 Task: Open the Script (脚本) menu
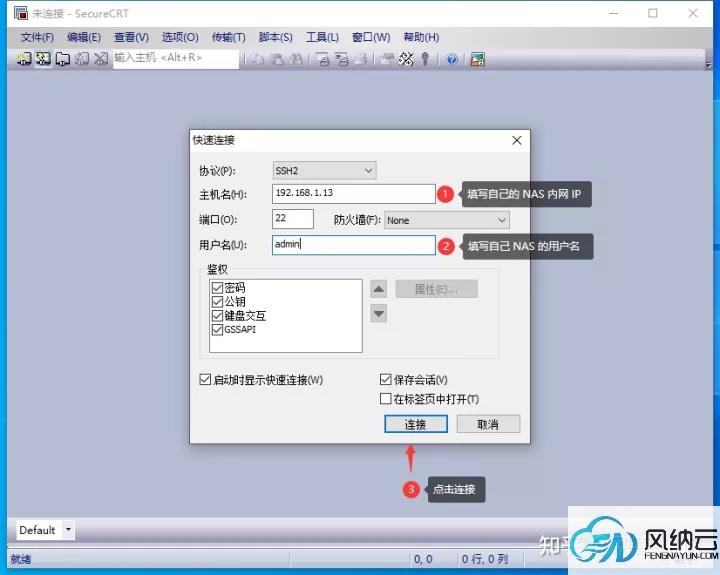click(276, 37)
